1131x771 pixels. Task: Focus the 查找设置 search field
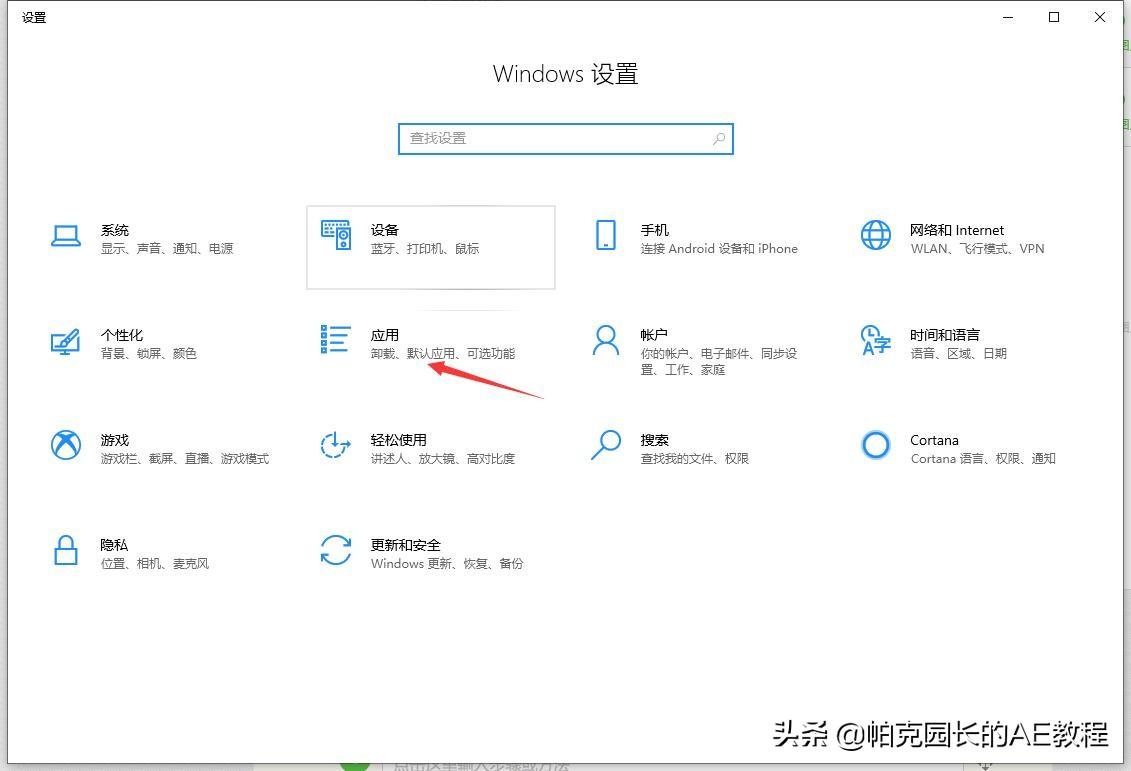point(566,138)
